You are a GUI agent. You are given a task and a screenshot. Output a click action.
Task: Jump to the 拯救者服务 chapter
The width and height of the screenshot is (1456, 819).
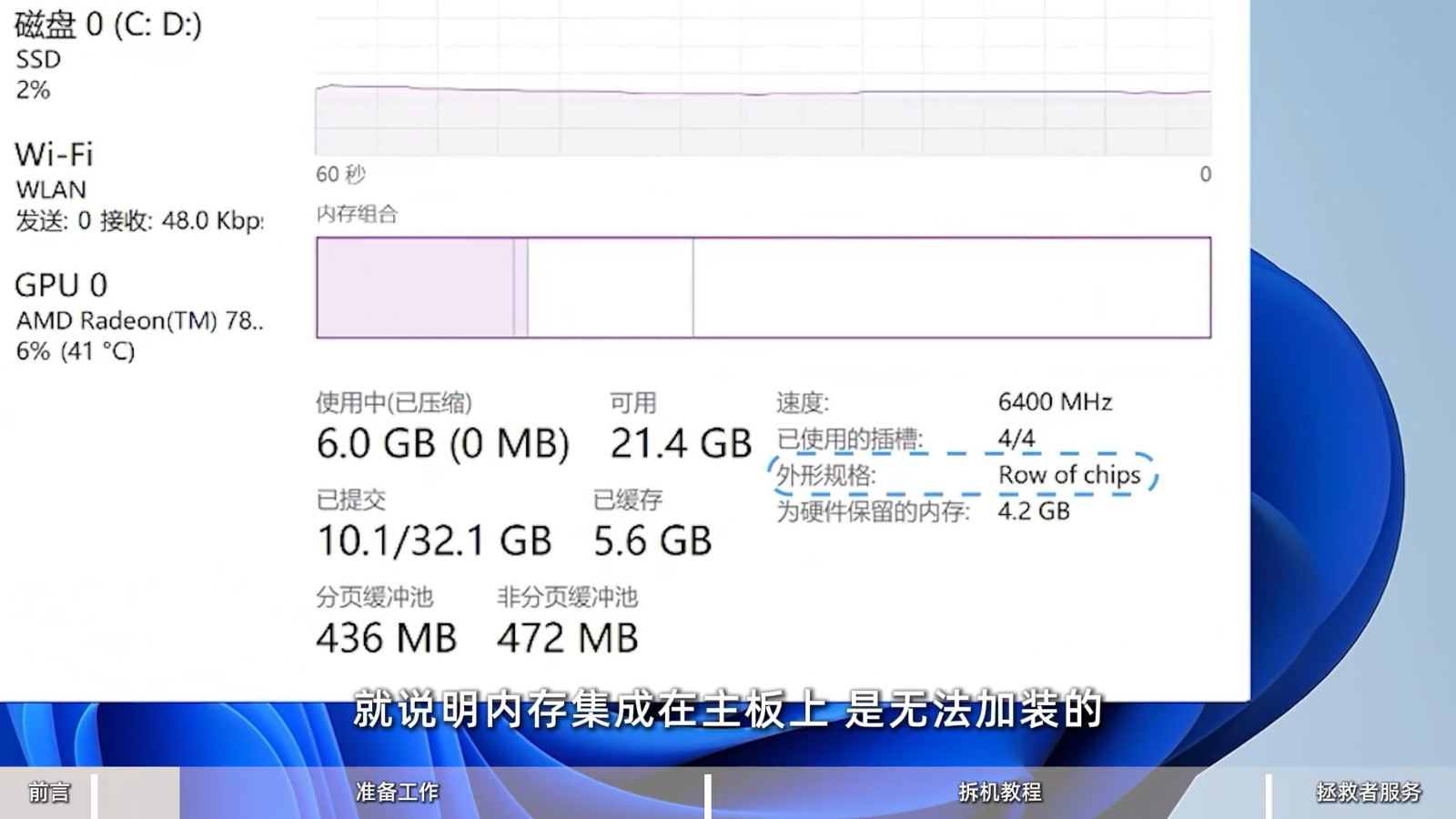(1368, 792)
